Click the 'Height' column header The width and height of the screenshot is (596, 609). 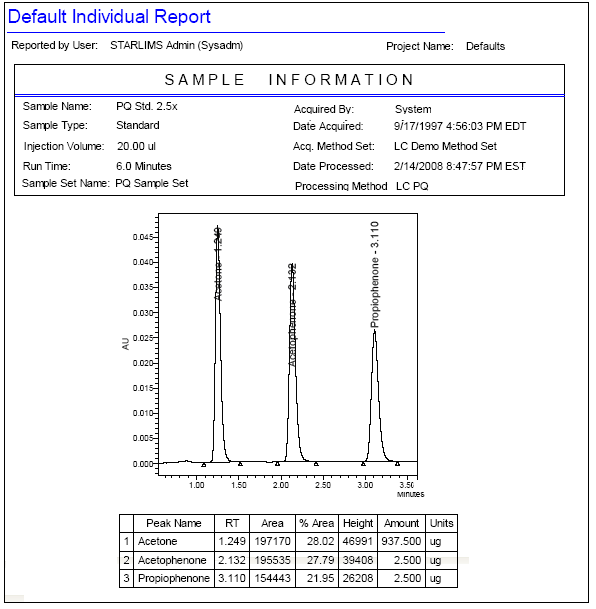pyautogui.click(x=358, y=524)
